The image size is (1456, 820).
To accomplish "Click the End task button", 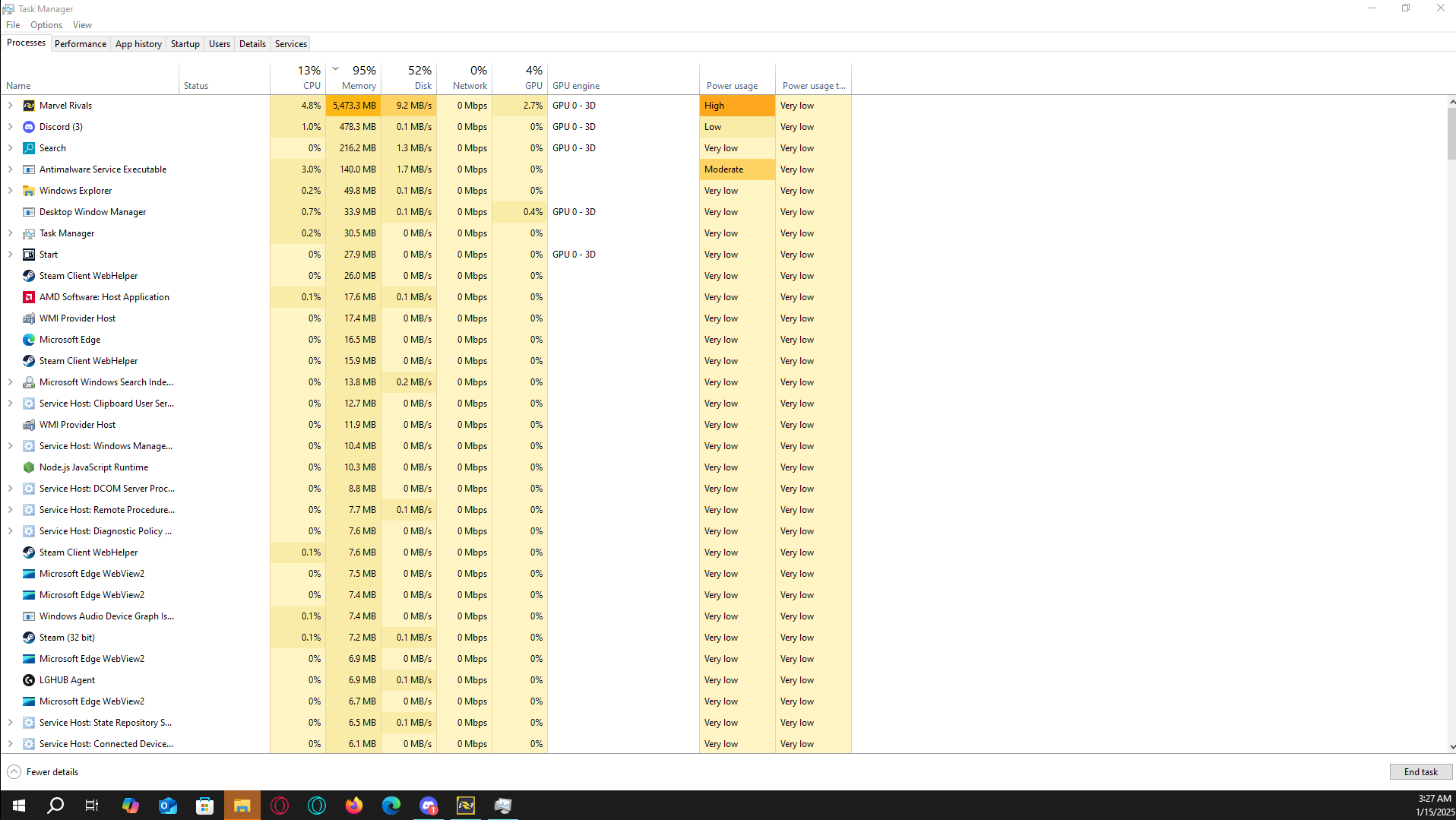I will [1420, 772].
